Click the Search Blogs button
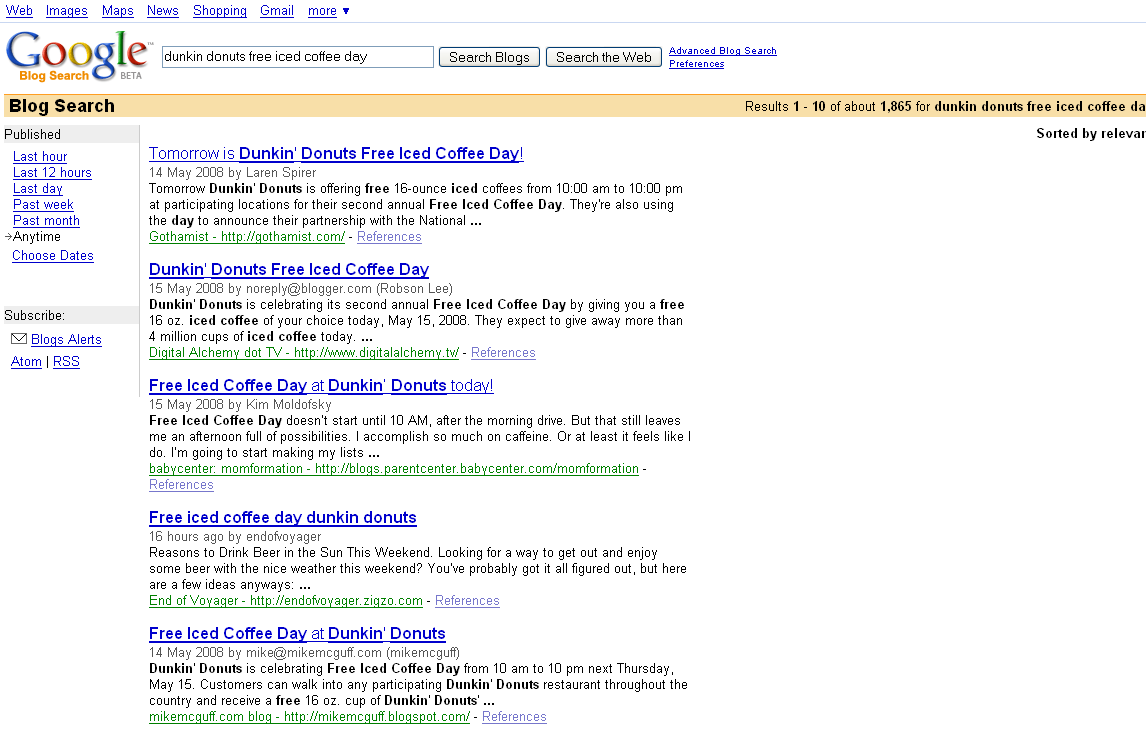1146x733 pixels. pyautogui.click(x=489, y=57)
